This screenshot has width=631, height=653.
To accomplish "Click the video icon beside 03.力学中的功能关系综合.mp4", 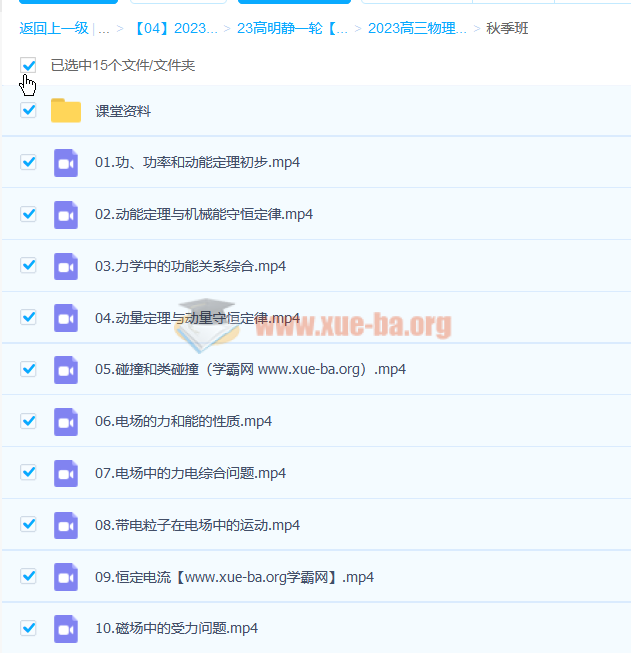I will coord(66,266).
